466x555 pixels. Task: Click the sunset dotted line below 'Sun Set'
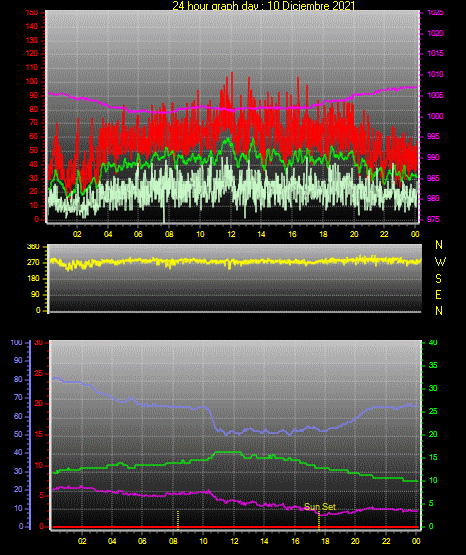point(319,521)
